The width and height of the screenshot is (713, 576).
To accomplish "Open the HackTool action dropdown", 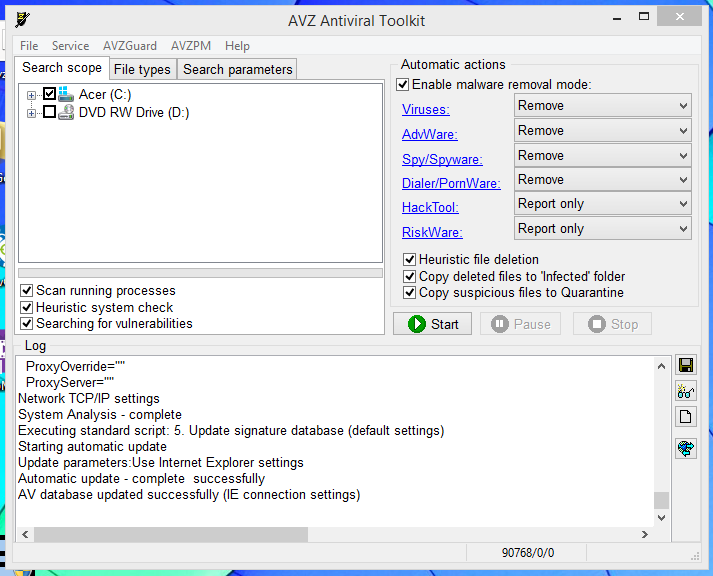I will (x=603, y=204).
